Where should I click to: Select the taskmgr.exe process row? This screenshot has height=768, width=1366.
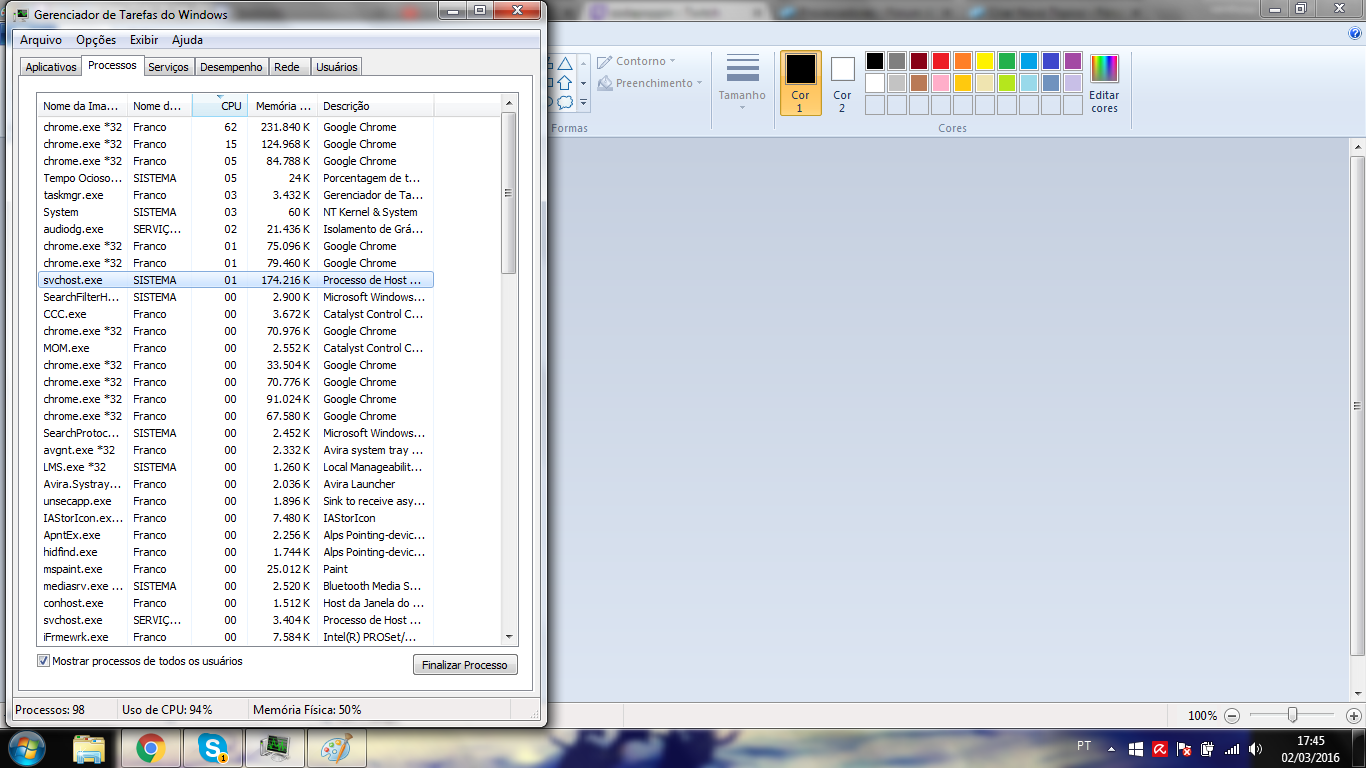pyautogui.click(x=236, y=195)
